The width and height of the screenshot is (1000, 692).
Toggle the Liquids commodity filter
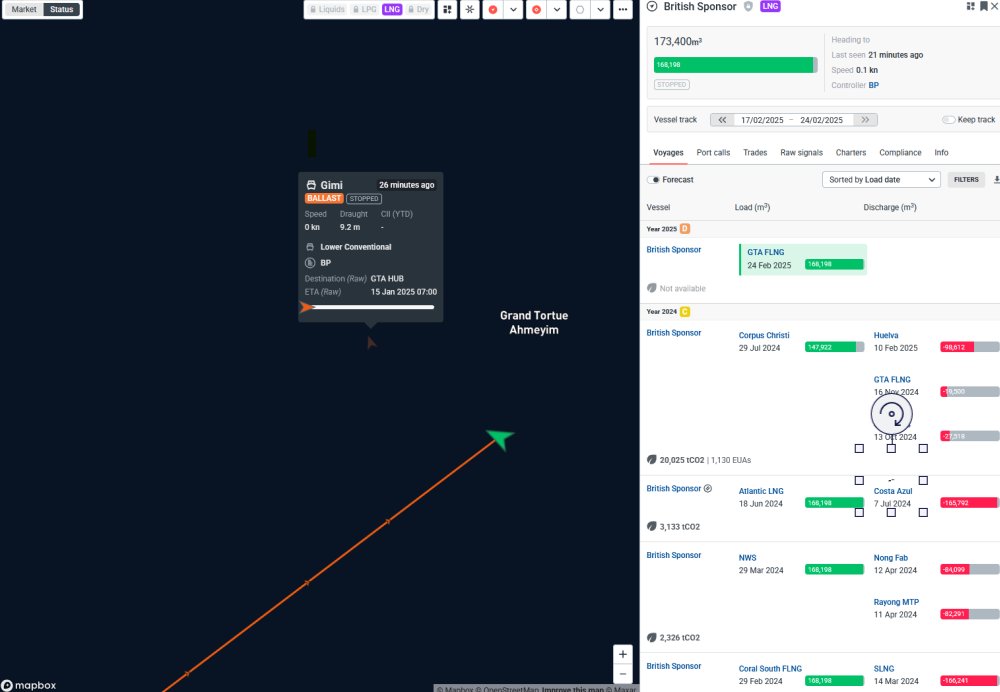pos(327,10)
